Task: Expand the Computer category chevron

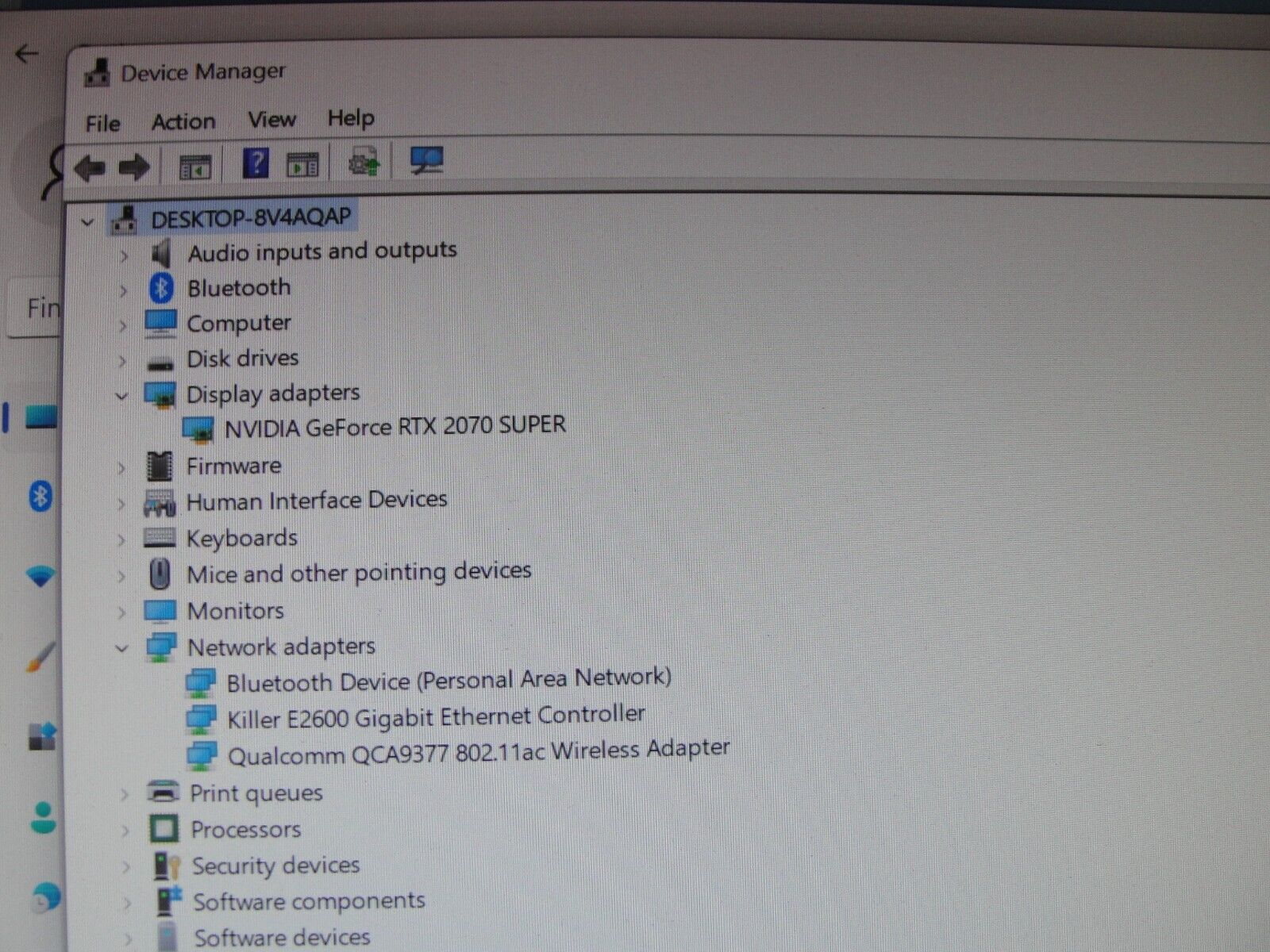Action: click(122, 326)
